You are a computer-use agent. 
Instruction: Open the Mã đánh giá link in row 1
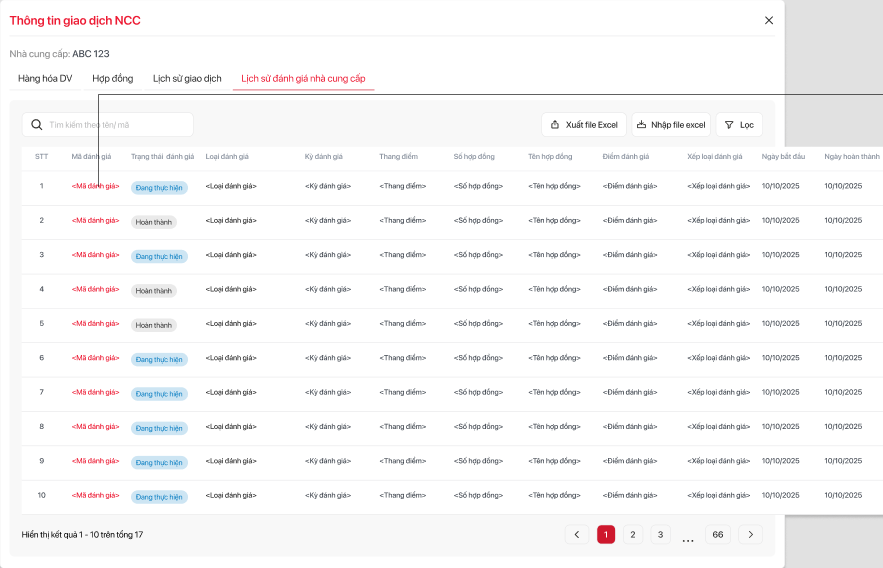[x=95, y=186]
